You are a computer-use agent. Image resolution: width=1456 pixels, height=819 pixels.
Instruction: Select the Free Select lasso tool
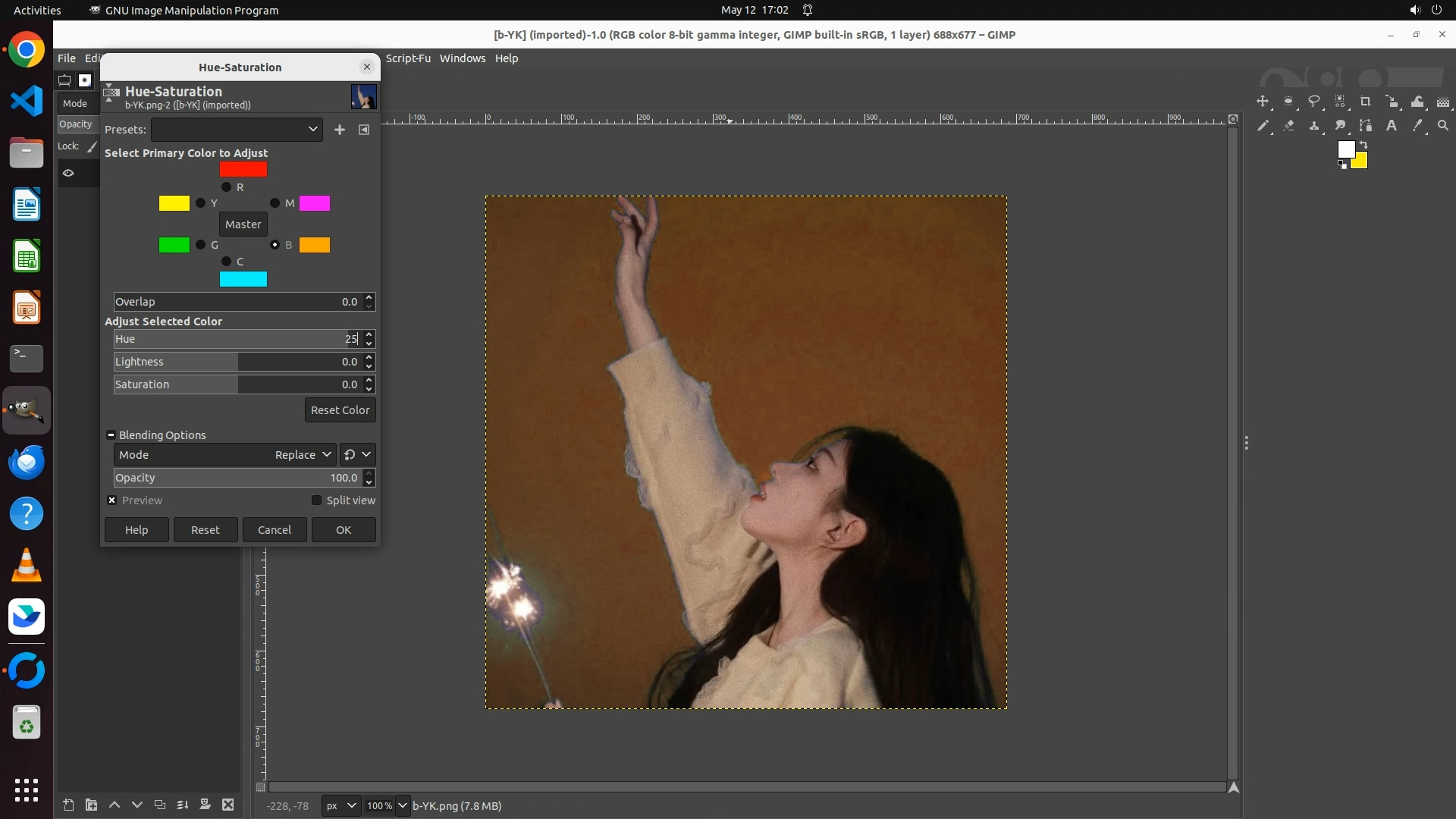(1314, 102)
